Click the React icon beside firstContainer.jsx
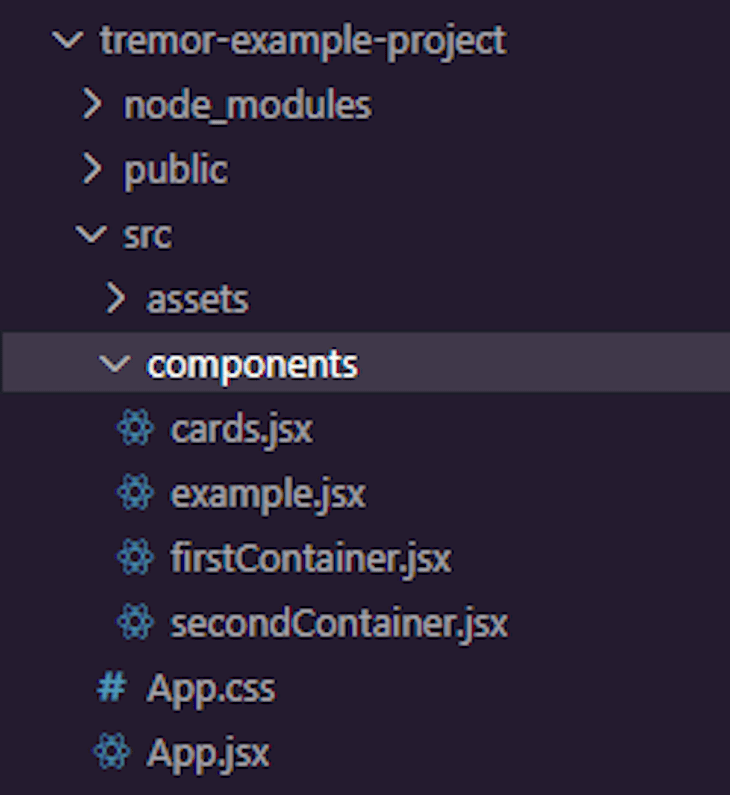This screenshot has height=795, width=730. pos(135,558)
